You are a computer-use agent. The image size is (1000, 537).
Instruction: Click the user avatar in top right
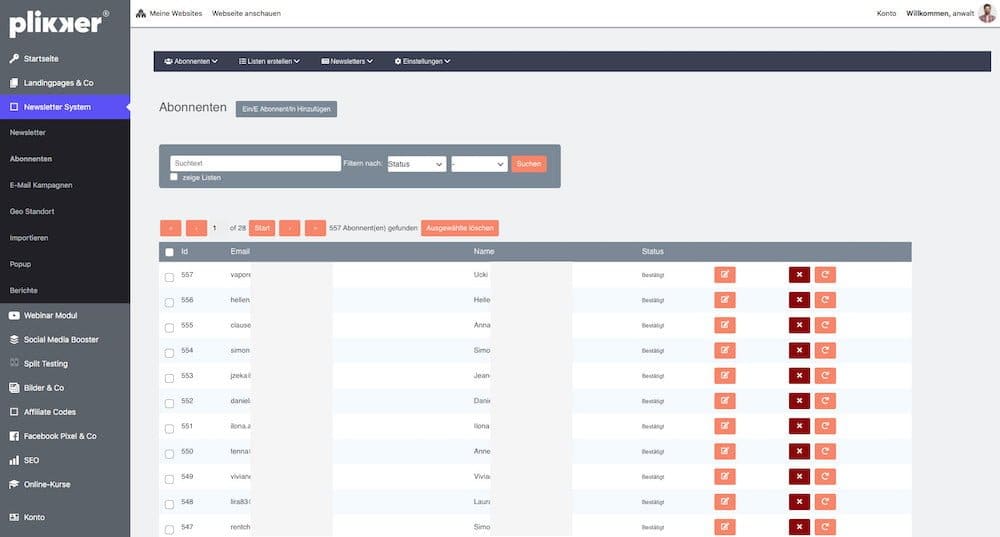pos(987,13)
